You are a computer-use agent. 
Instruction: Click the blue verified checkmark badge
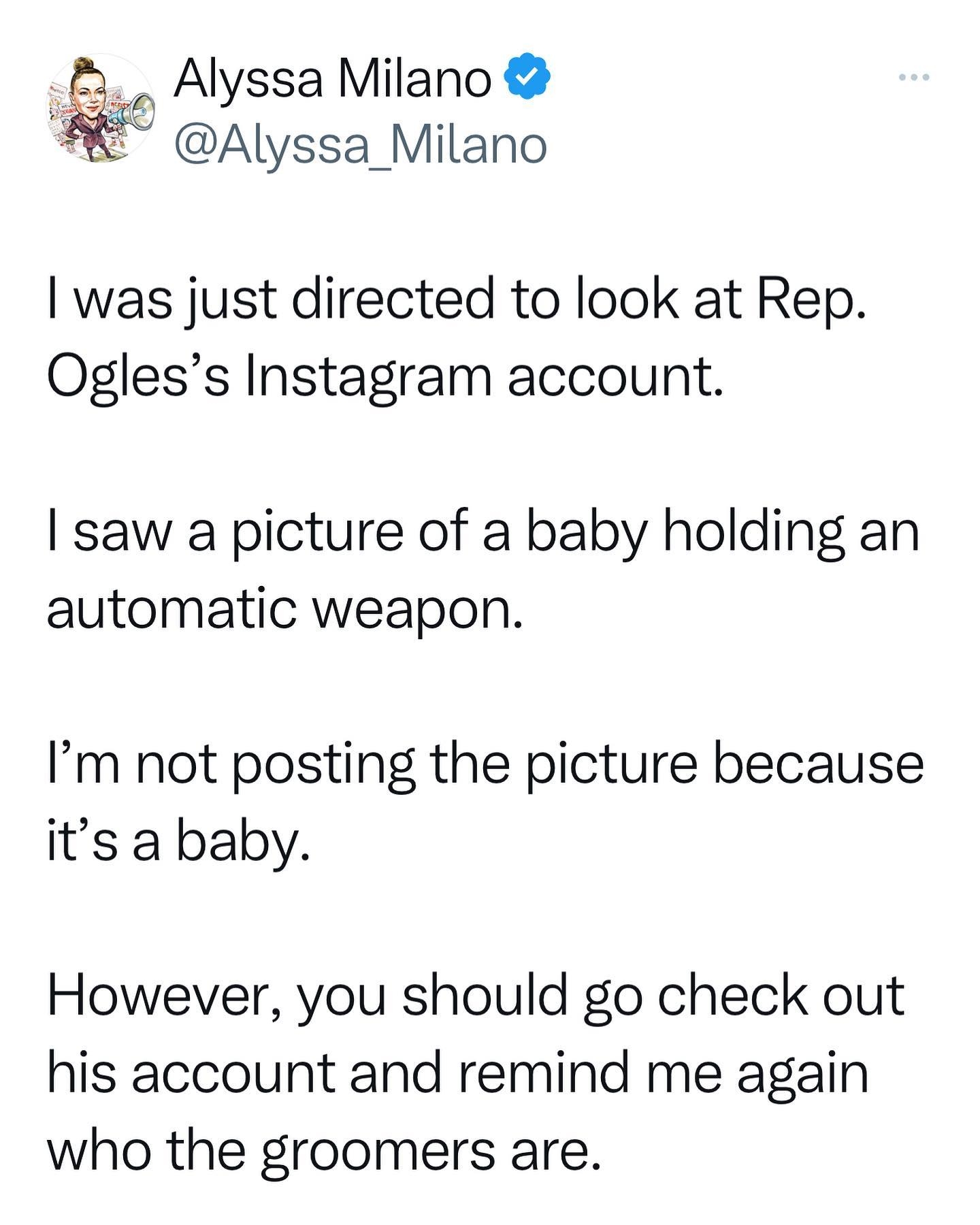coord(526,78)
